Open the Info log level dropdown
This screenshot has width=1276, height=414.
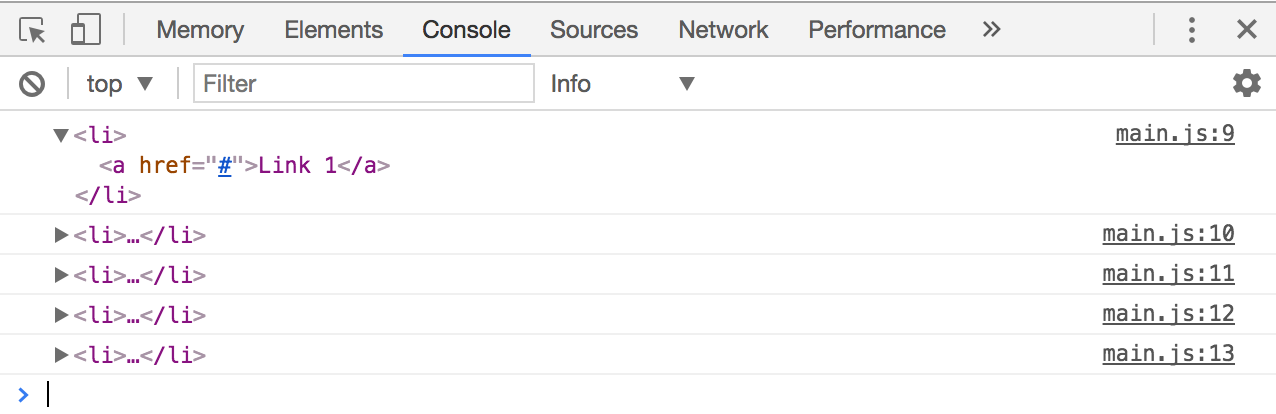[x=622, y=84]
